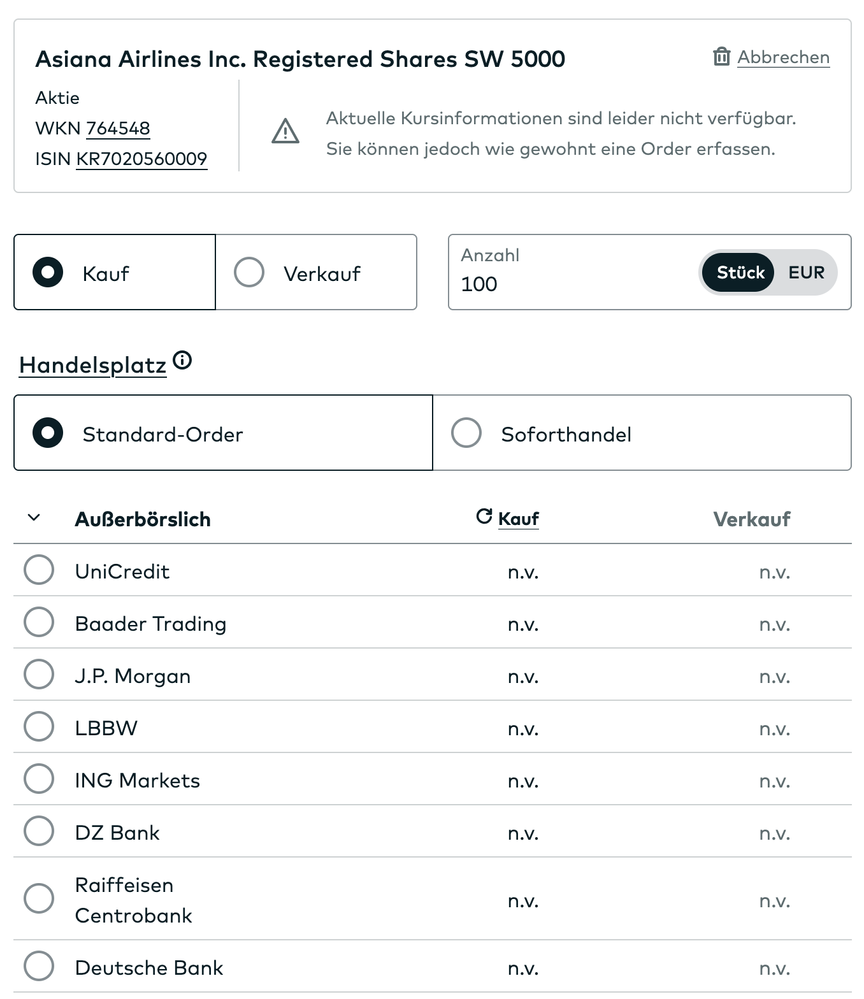Open the ISIN KR7020560009 link
This screenshot has height=999, width=864.
click(x=141, y=158)
